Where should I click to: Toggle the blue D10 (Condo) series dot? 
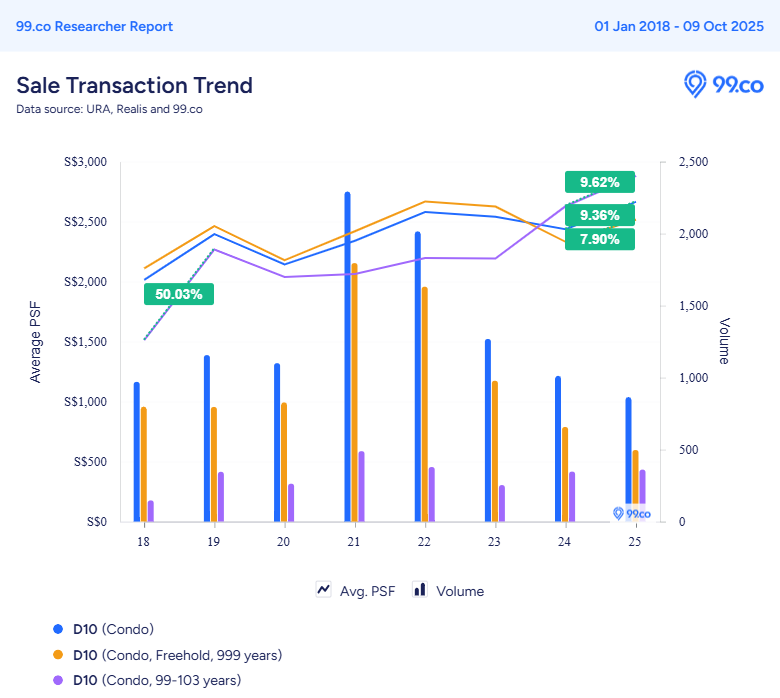tap(57, 629)
